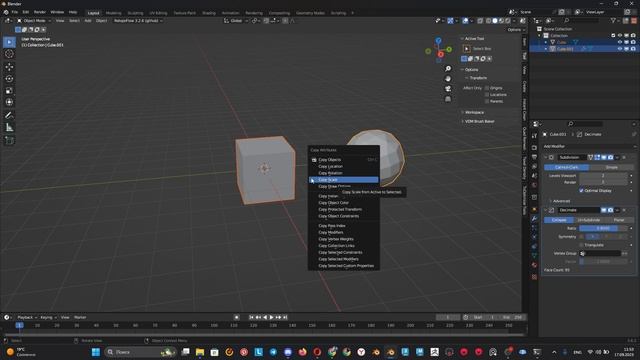
Task: Choose Copy Rotation in the context menu
Action: 344,173
